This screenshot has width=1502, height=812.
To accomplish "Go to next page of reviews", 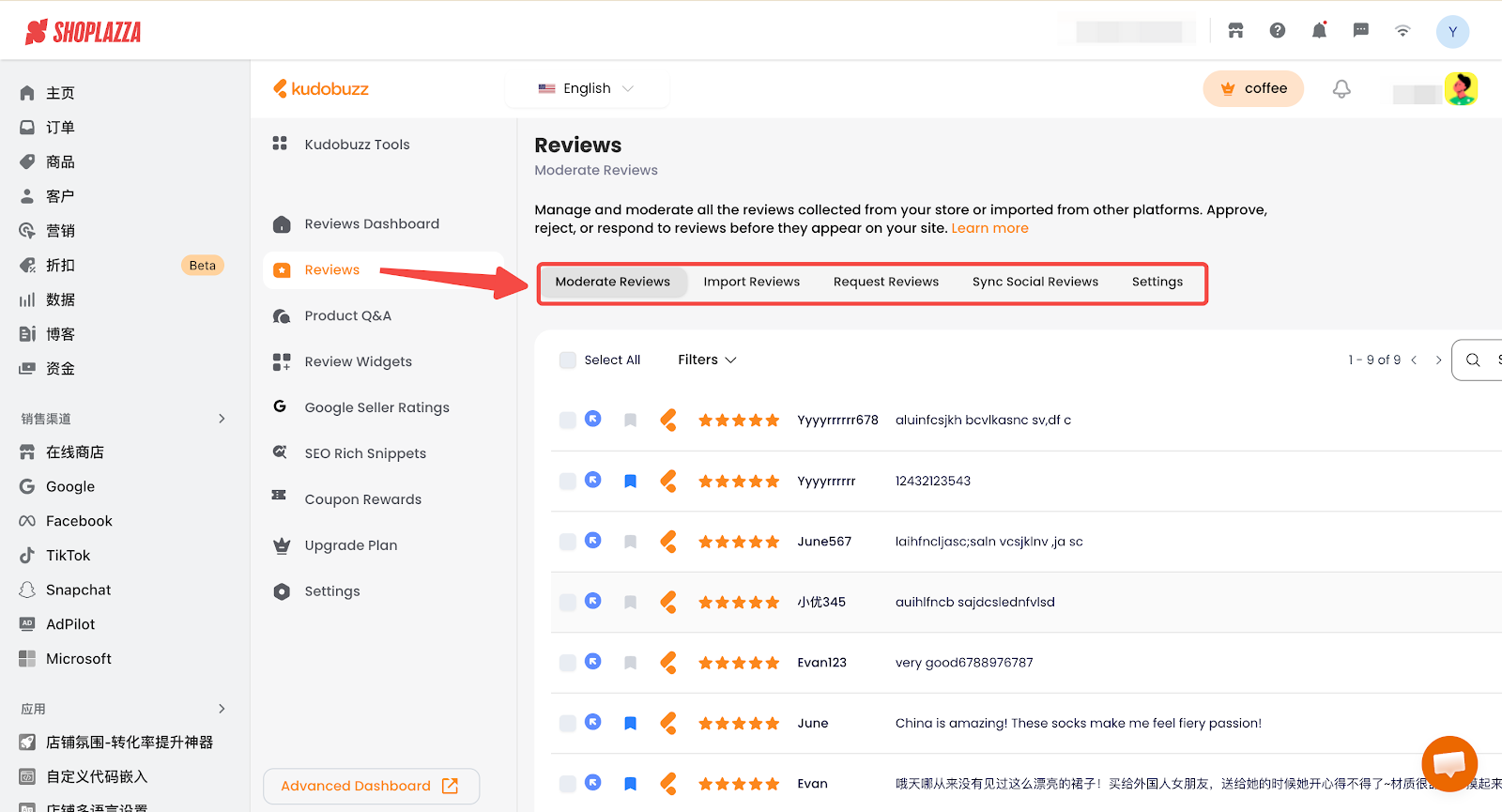I will coord(1438,360).
